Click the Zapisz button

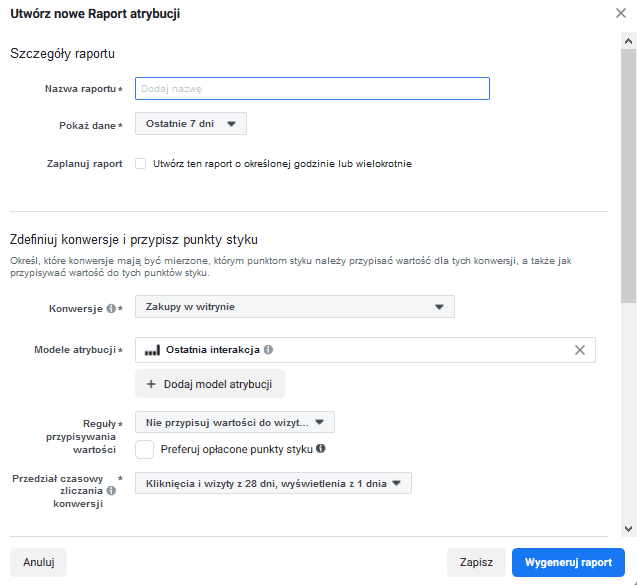[476, 562]
